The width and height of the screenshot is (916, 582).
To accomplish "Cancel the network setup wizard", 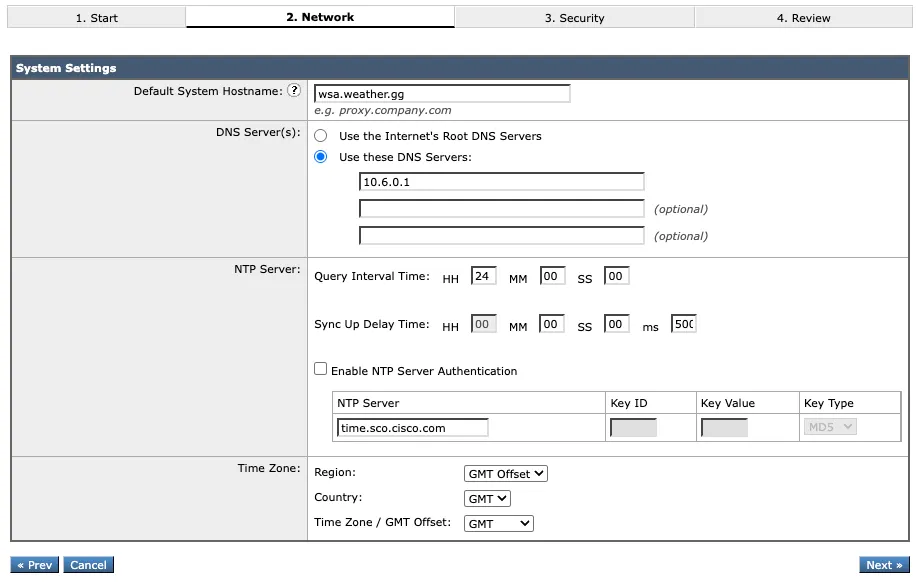I will pos(88,564).
